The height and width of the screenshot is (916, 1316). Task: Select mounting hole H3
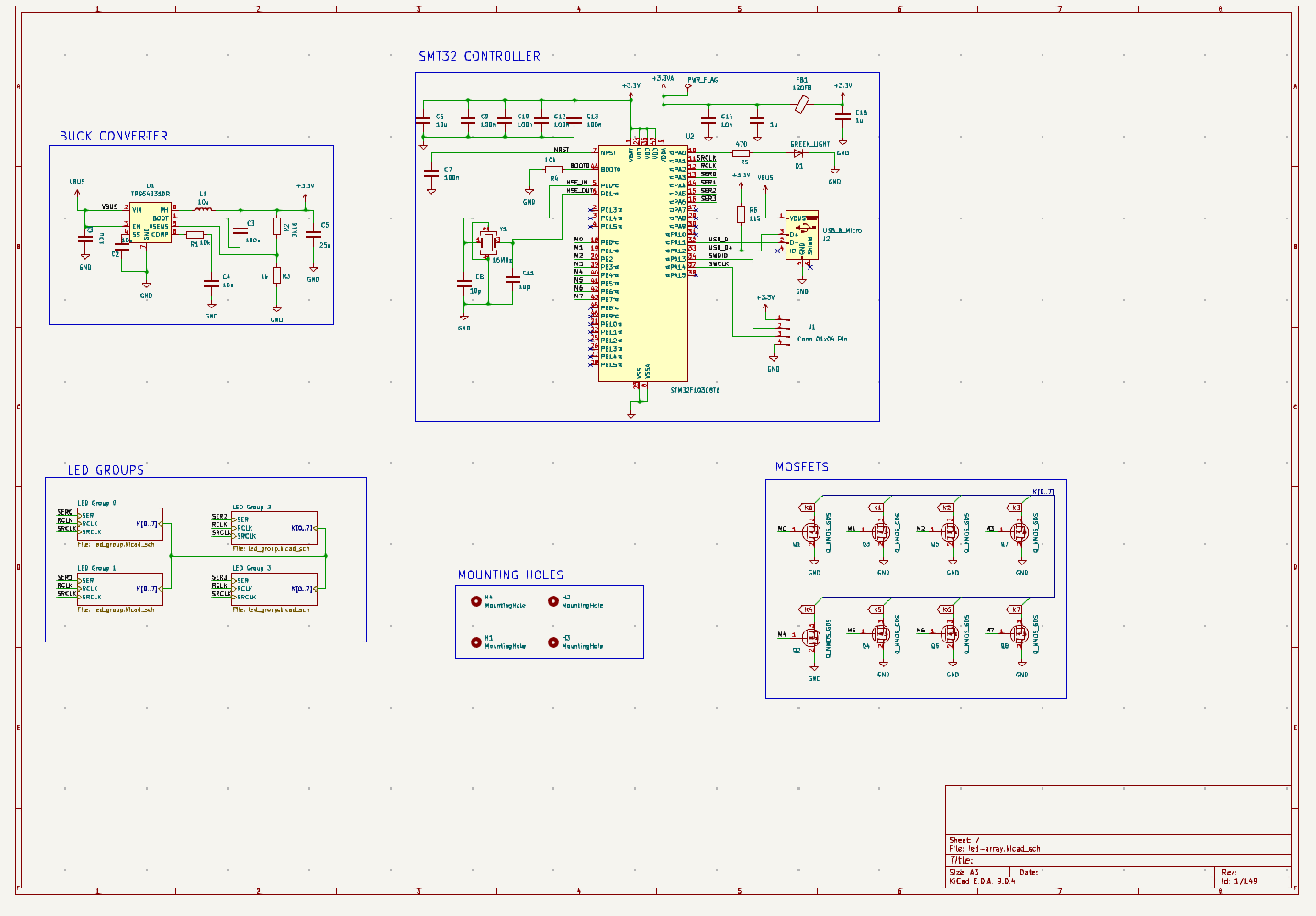(x=553, y=642)
